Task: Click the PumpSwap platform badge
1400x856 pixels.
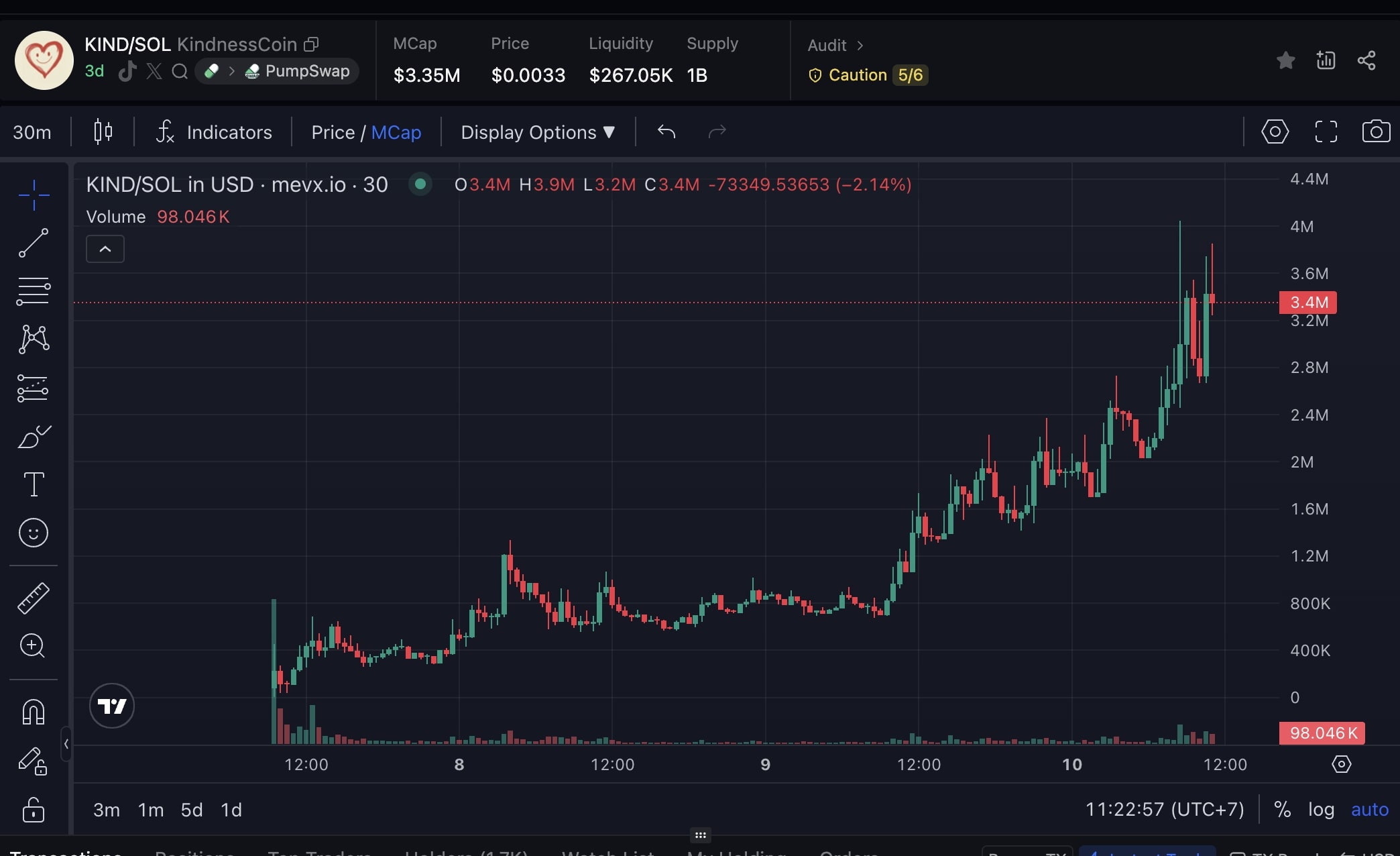Action: pos(298,71)
